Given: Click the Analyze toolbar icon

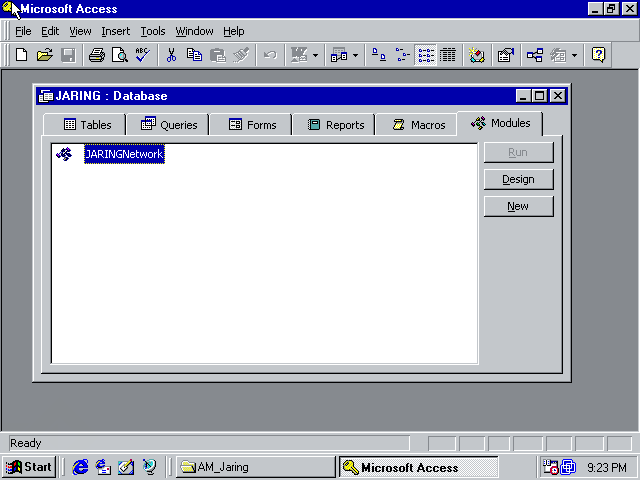Looking at the screenshot, I should coord(339,55).
